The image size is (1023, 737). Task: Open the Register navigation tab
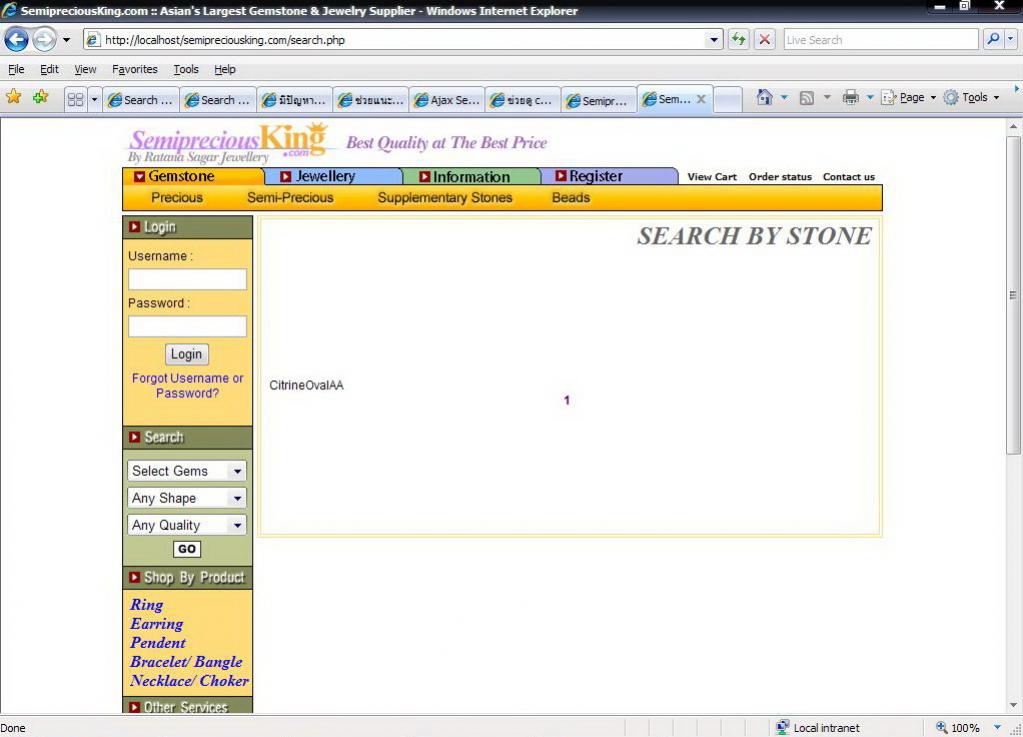609,176
